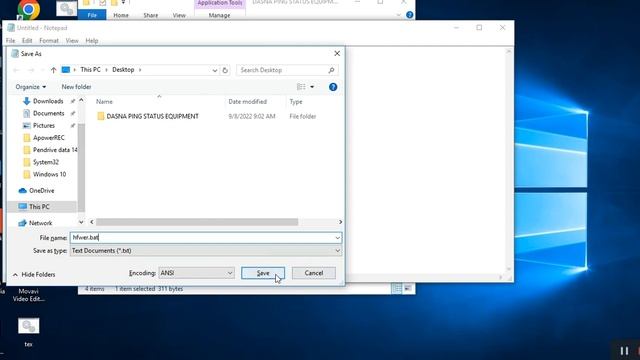Click the refresh icon beside address bar
The height and width of the screenshot is (360, 640).
225,70
